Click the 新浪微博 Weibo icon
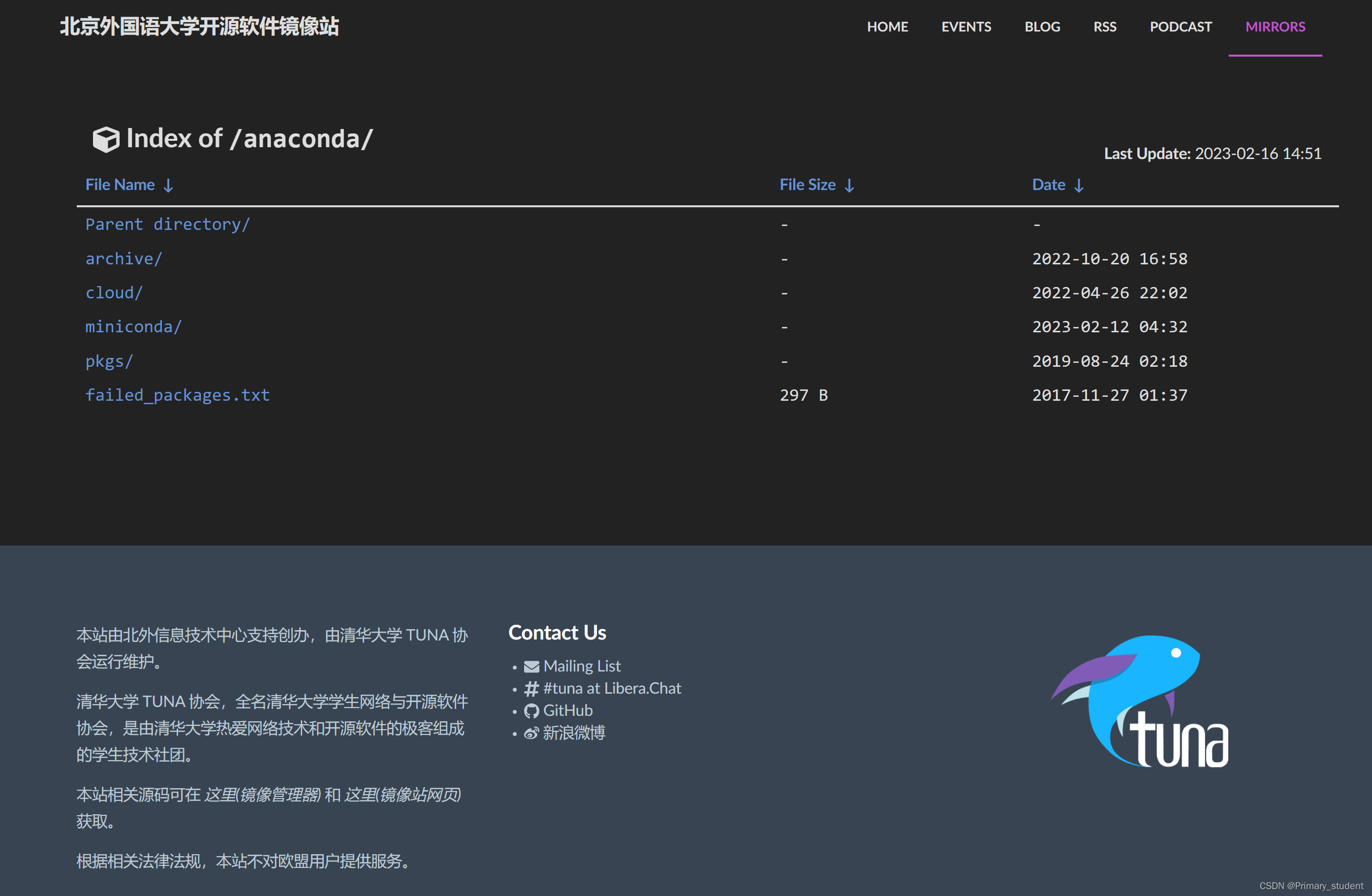The image size is (1372, 896). (x=531, y=733)
